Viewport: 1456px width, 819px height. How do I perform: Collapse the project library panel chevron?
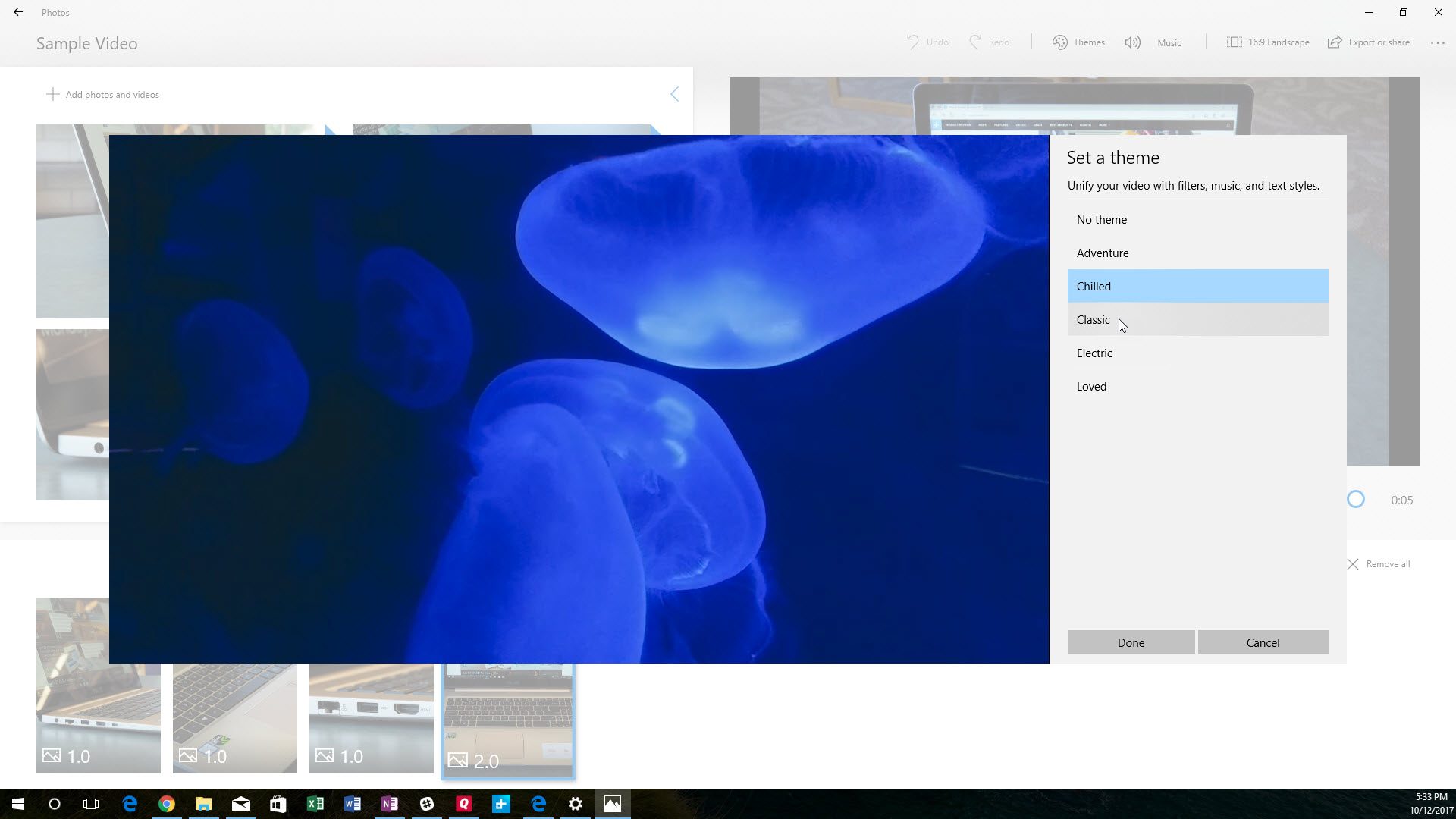coord(674,94)
